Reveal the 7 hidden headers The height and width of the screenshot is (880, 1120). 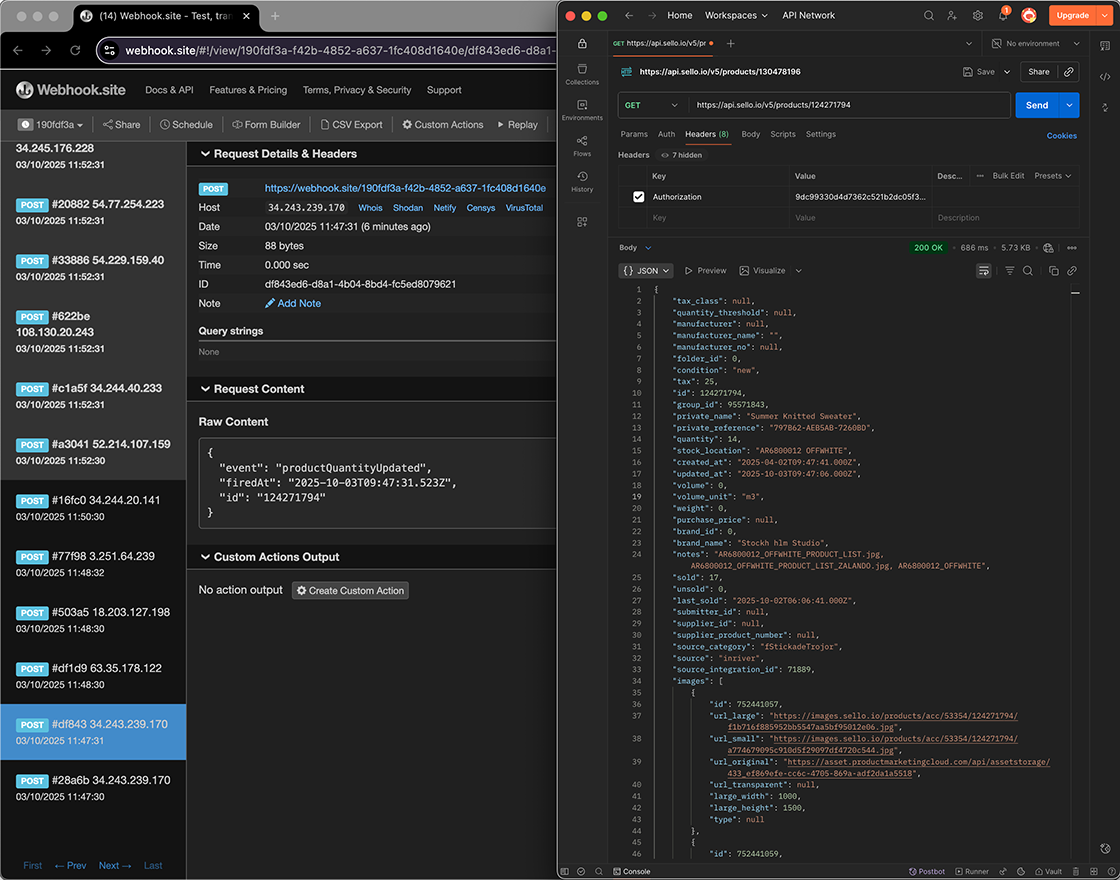click(x=682, y=155)
